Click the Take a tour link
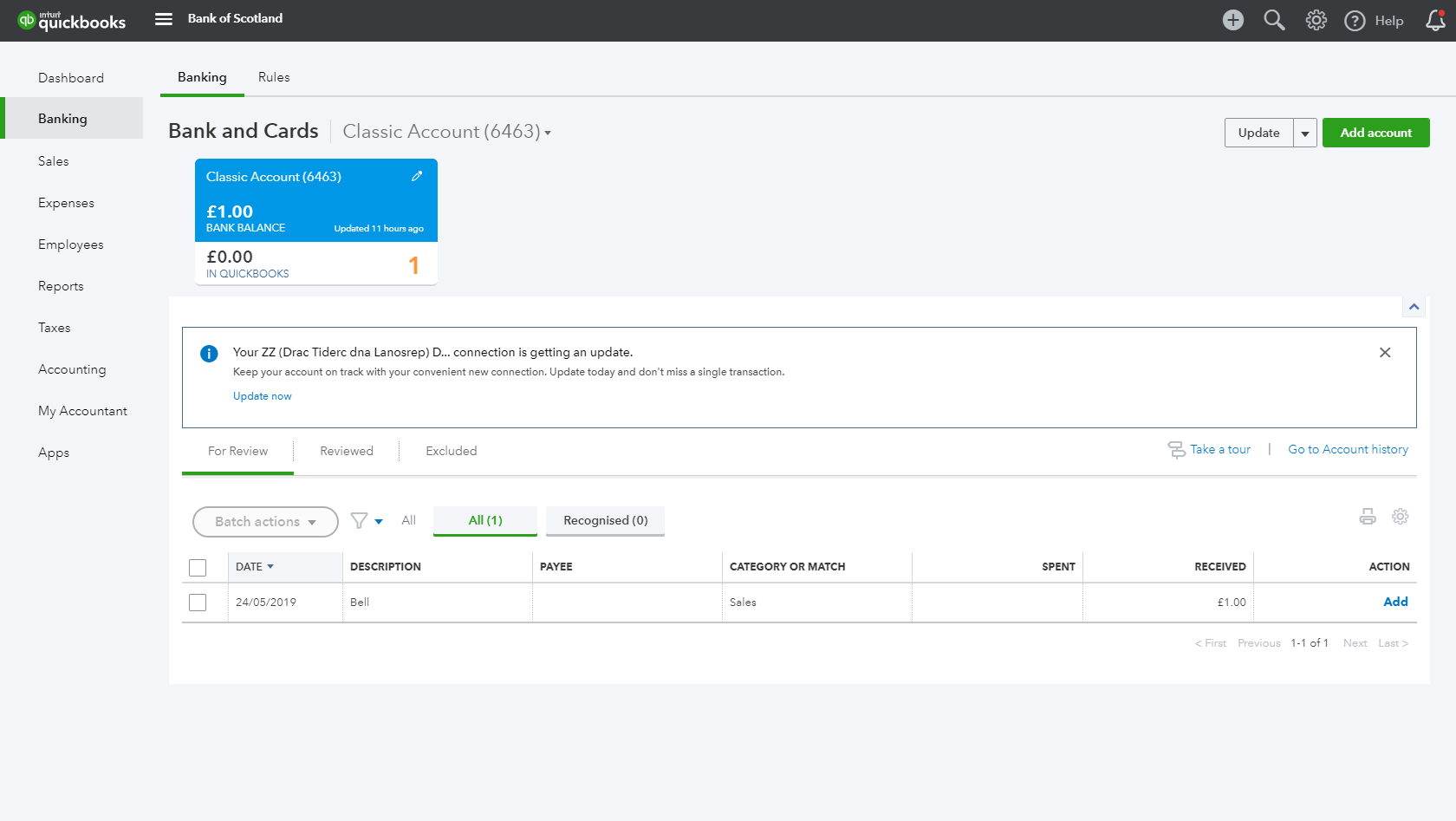The image size is (1456, 821). [1220, 449]
